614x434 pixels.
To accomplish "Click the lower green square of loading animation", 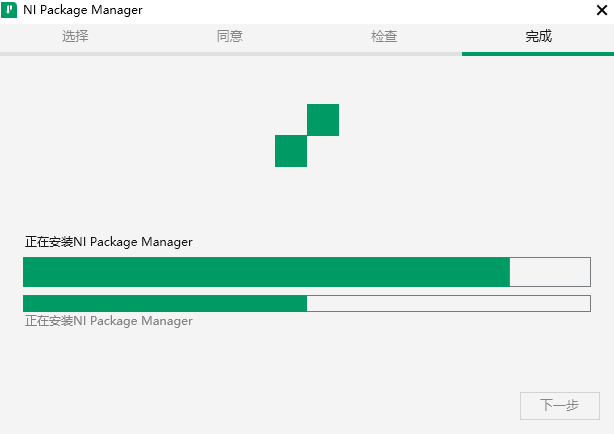I will pos(291,151).
